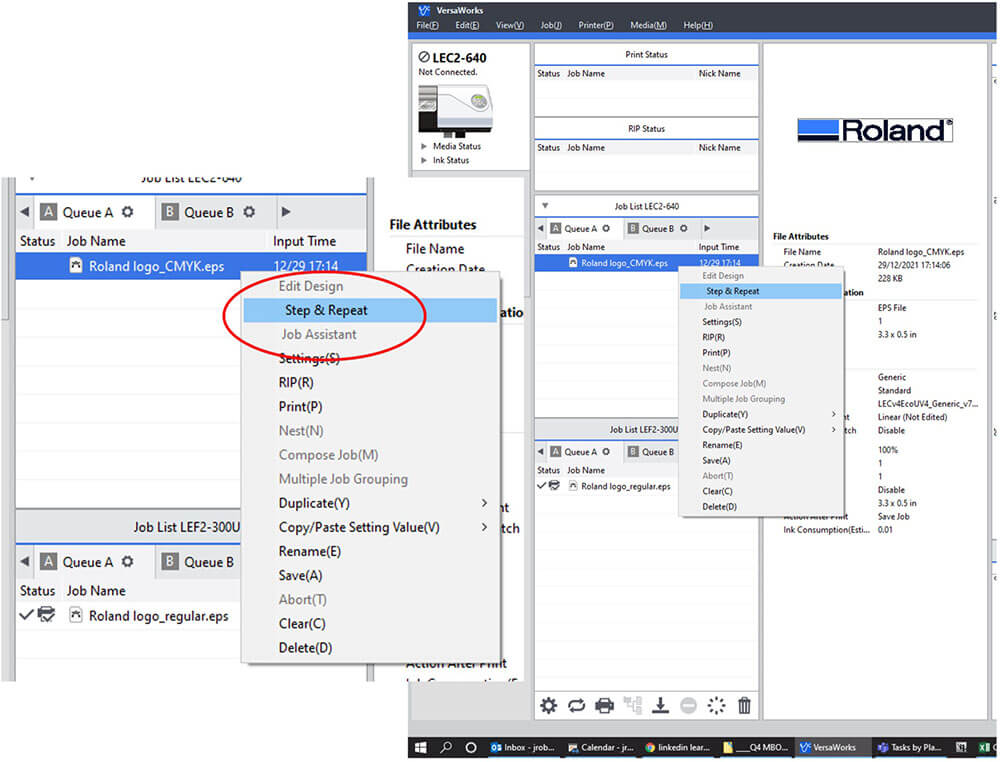The height and width of the screenshot is (762, 1000).
Task: Click the VersaWorks logo in the title bar
Action: [x=424, y=10]
